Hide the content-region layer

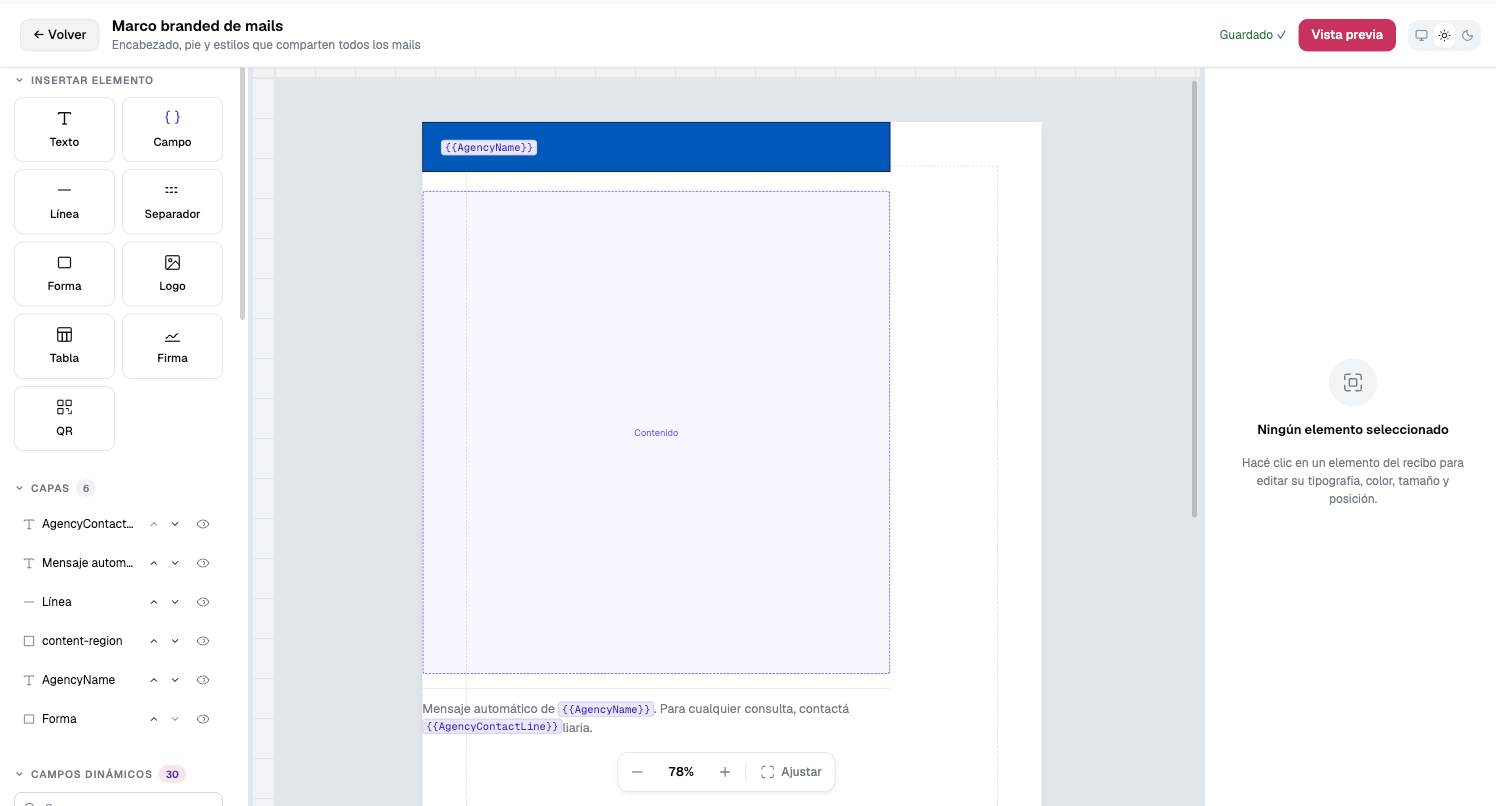coord(203,641)
